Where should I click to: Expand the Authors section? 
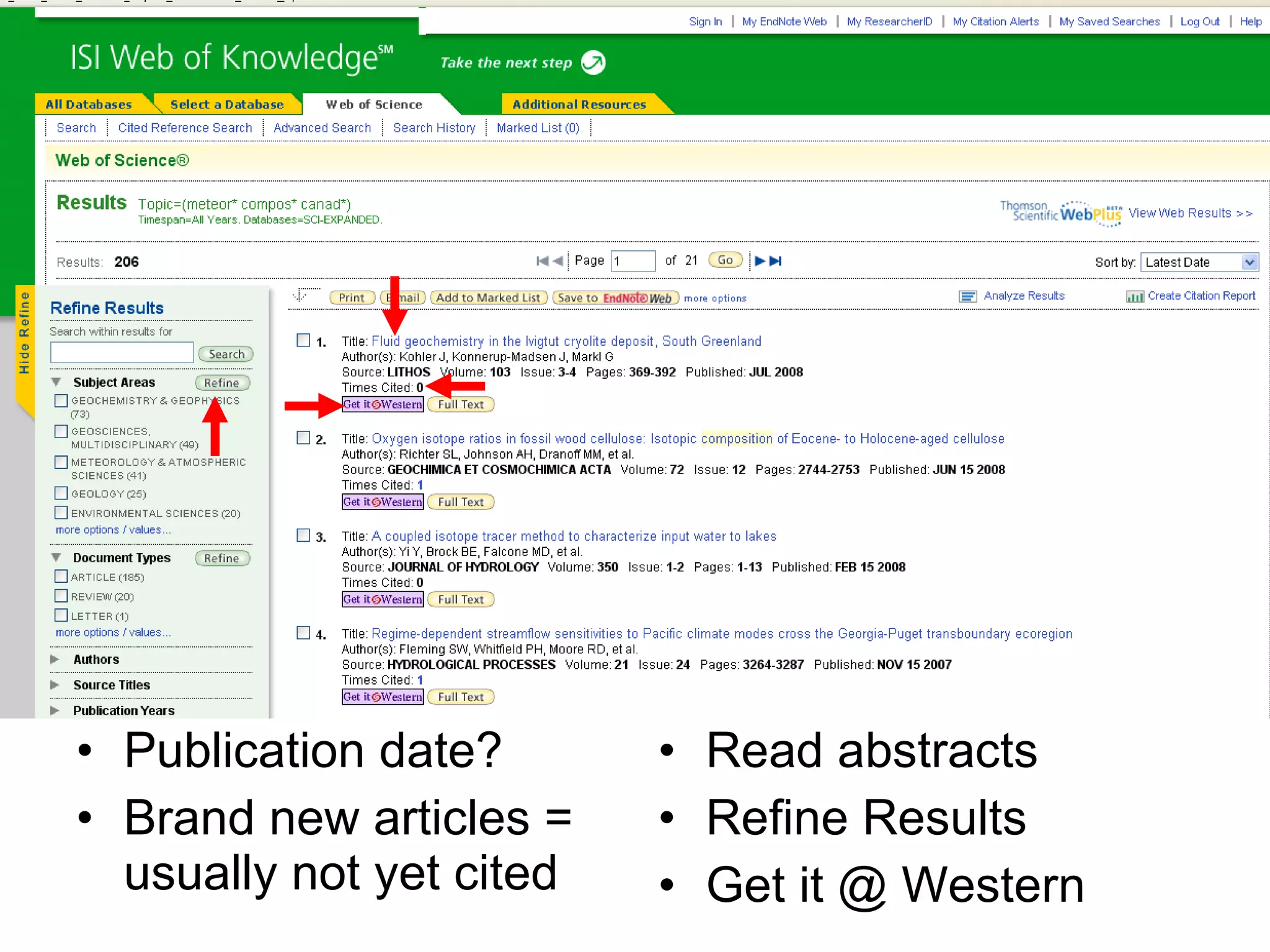point(55,659)
